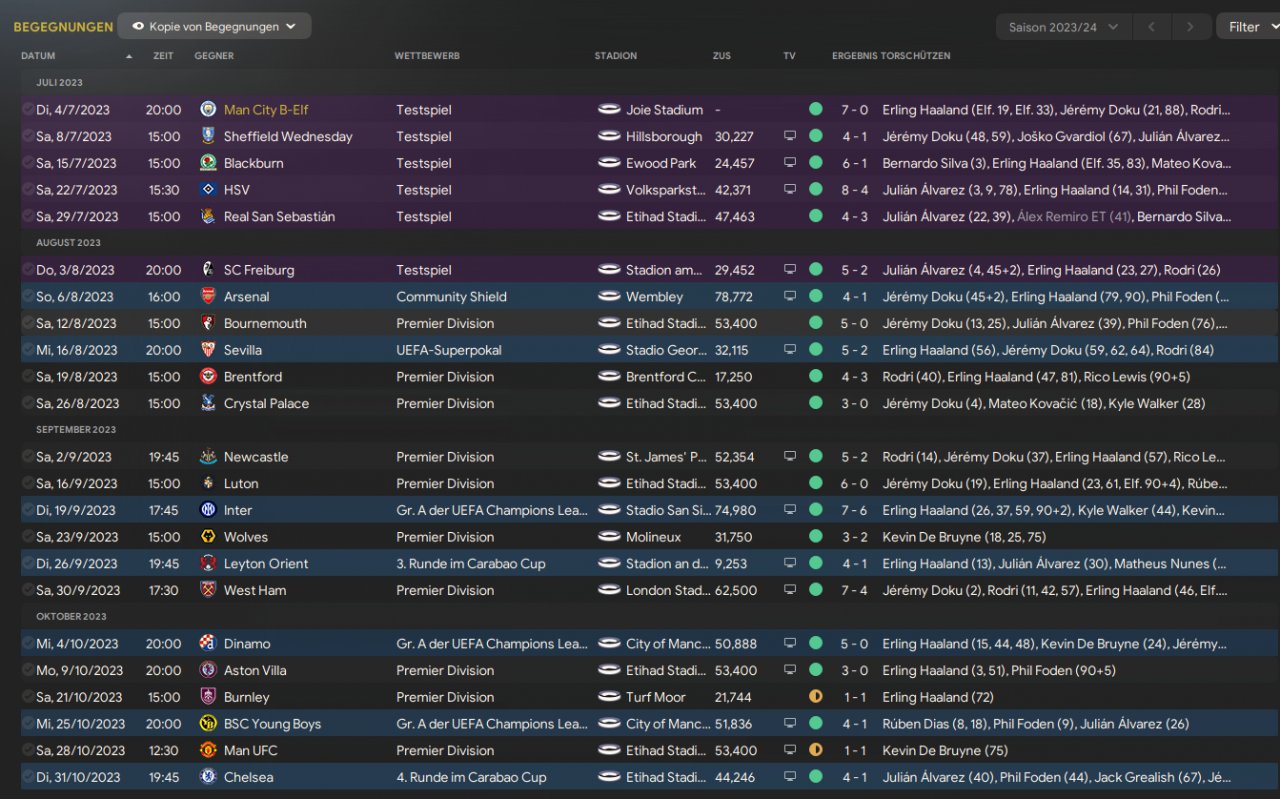Click the green win indicator for Luton
The width and height of the screenshot is (1280, 799).
pyautogui.click(x=816, y=483)
